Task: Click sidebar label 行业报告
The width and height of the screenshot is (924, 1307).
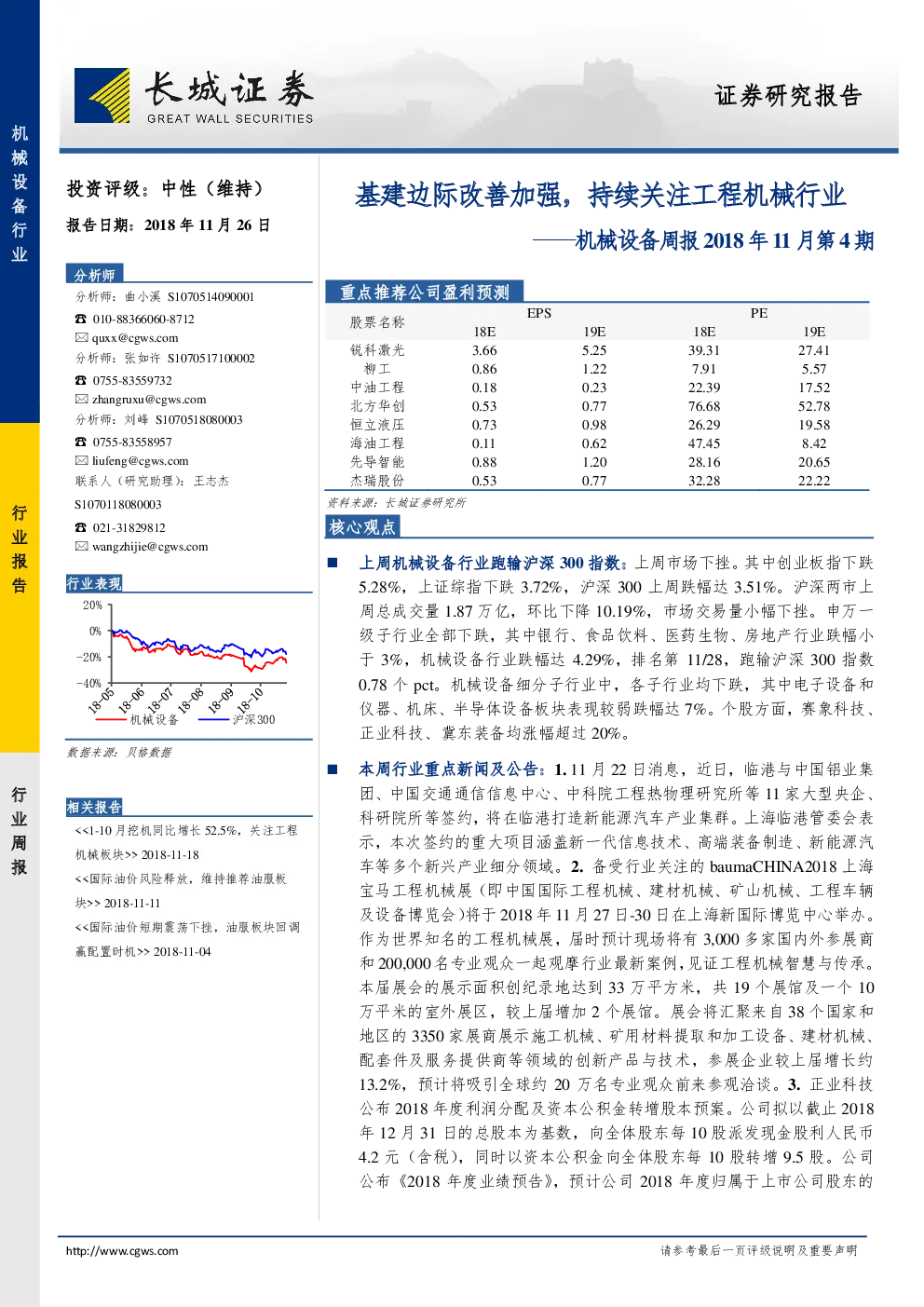Action: [20, 549]
